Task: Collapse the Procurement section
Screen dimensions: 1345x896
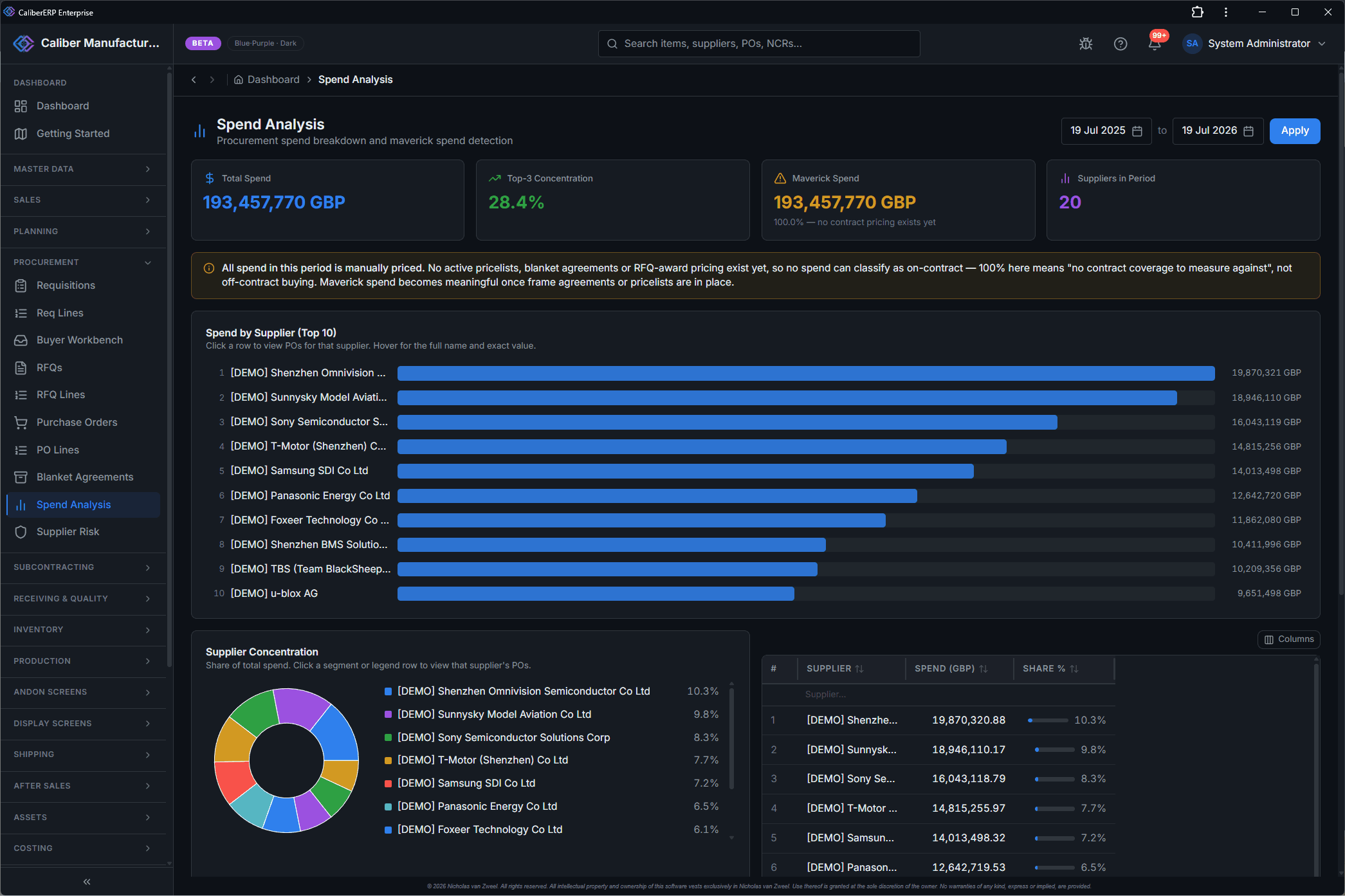Action: [x=83, y=262]
